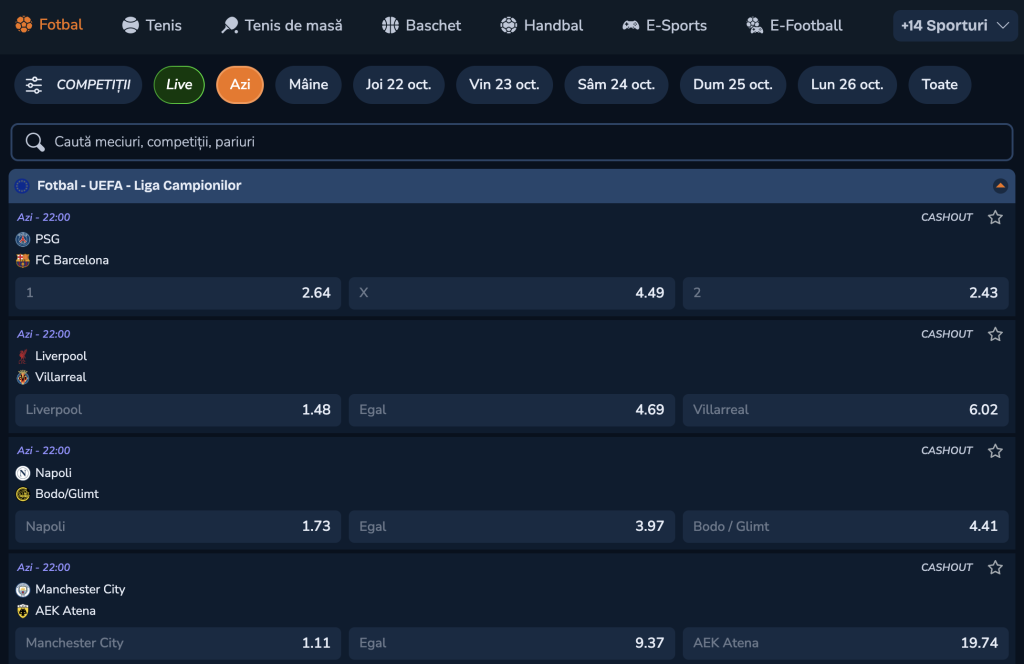Toggle the Live filter
1024x664 pixels.
(x=179, y=85)
